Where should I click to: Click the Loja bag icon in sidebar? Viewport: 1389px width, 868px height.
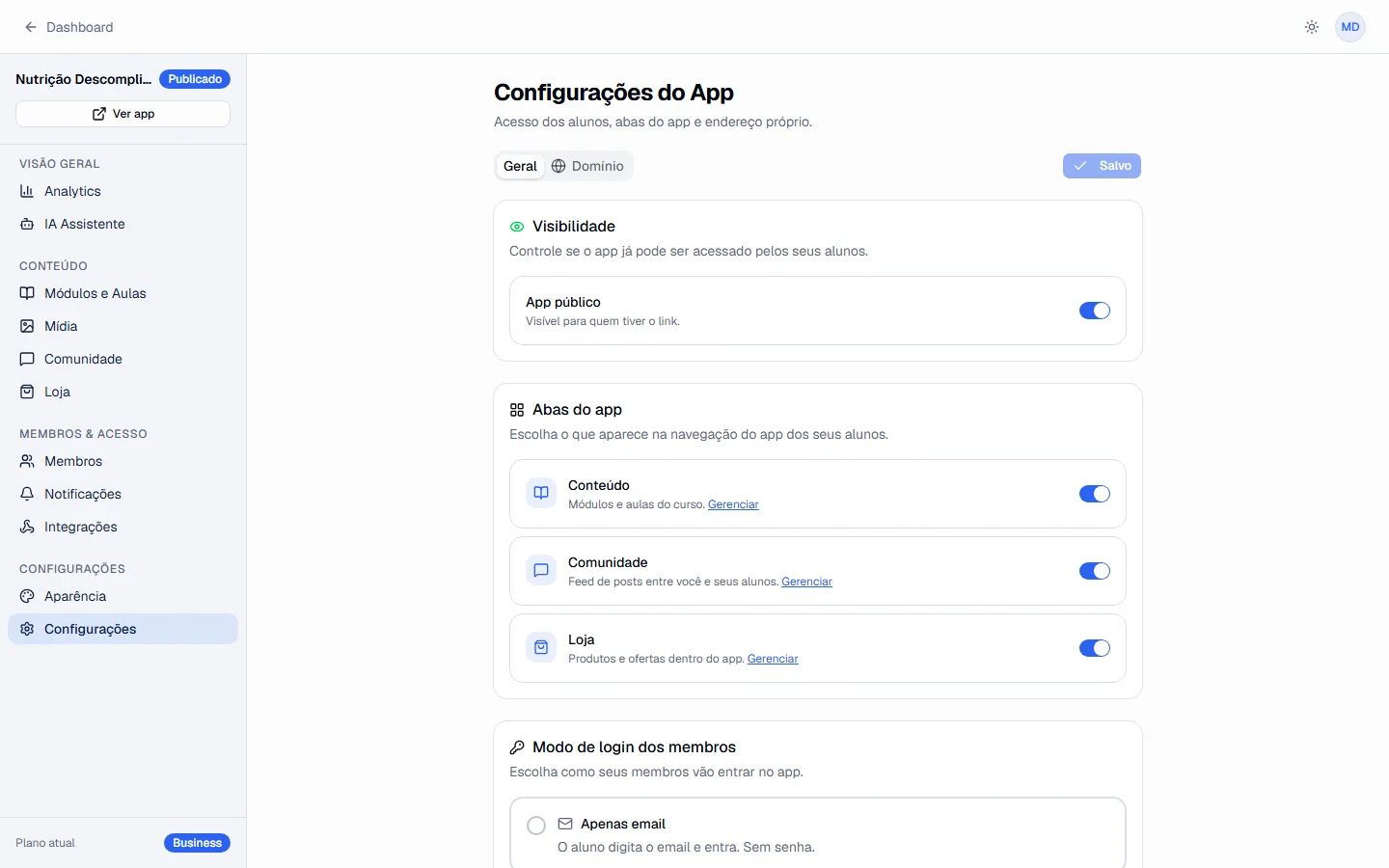click(x=27, y=392)
